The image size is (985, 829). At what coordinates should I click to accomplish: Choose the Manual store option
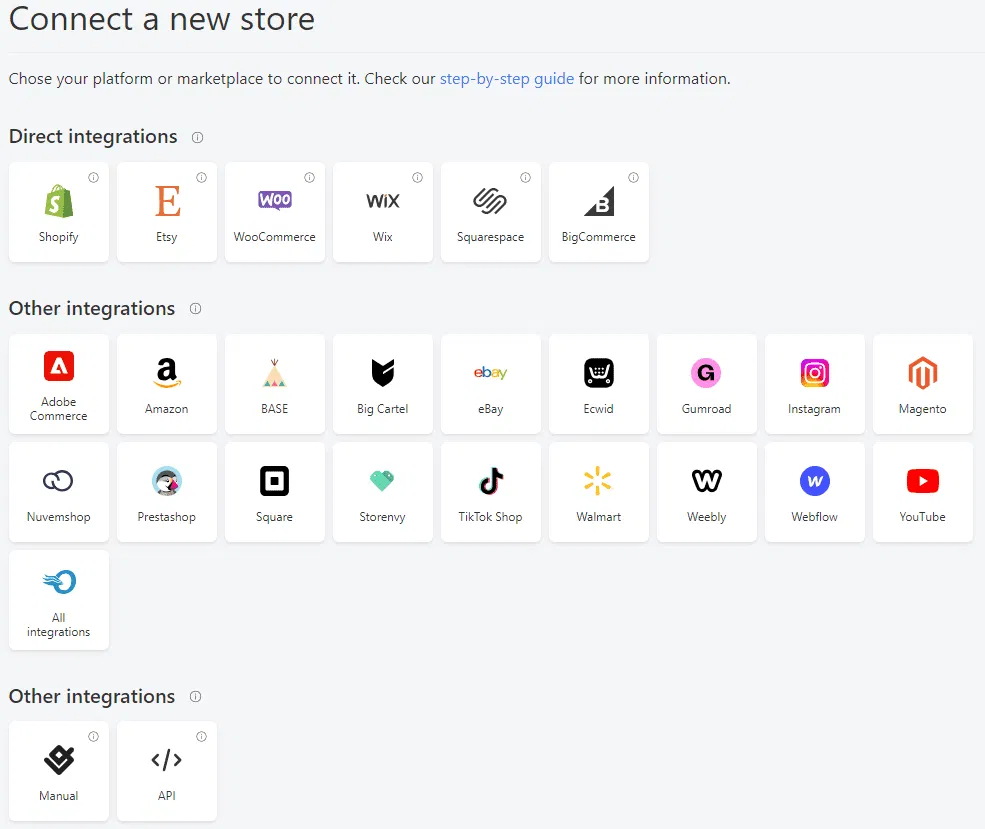[x=58, y=770]
